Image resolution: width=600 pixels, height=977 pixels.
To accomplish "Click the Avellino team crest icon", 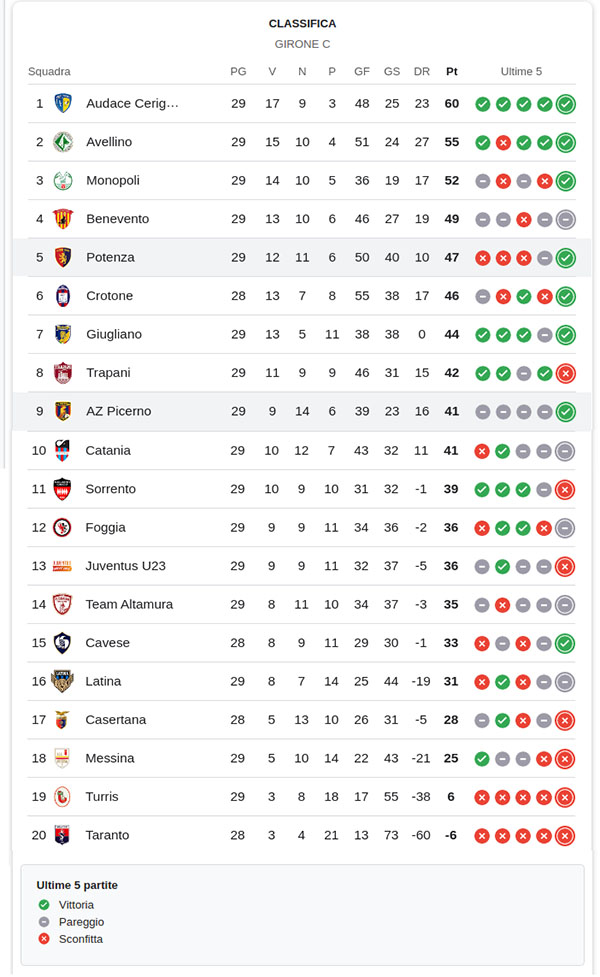I will [63, 142].
